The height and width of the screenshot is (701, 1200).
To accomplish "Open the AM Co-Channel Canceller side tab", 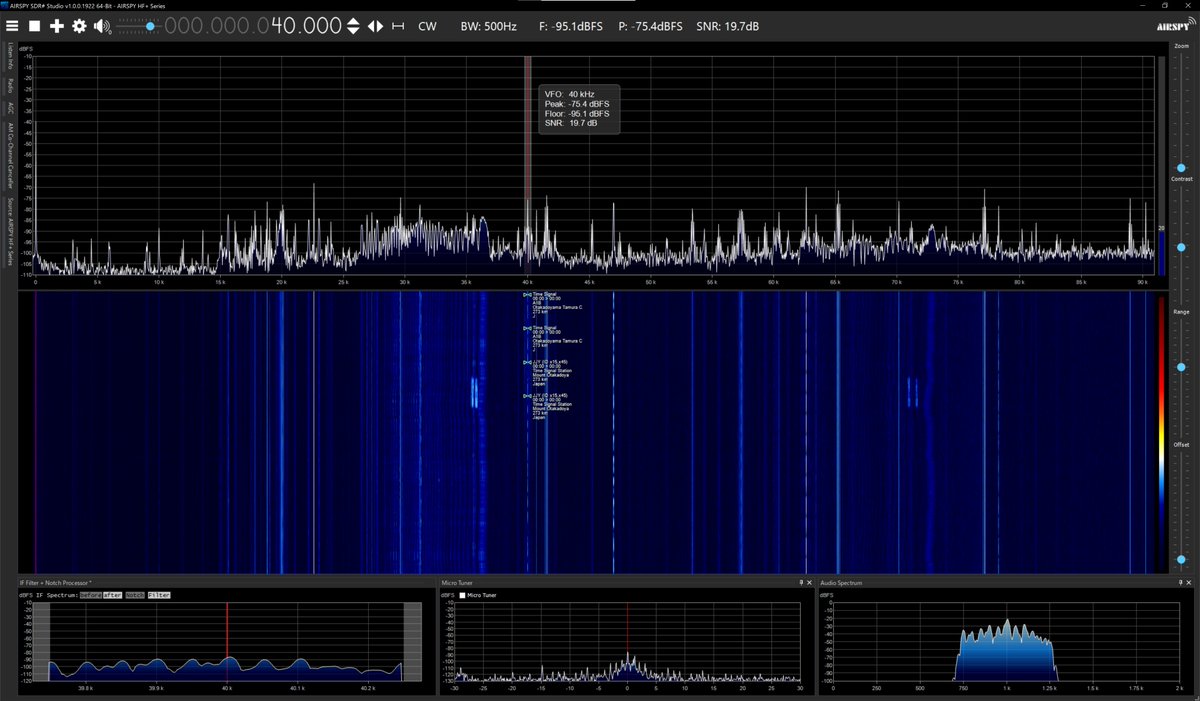I will (x=10, y=155).
